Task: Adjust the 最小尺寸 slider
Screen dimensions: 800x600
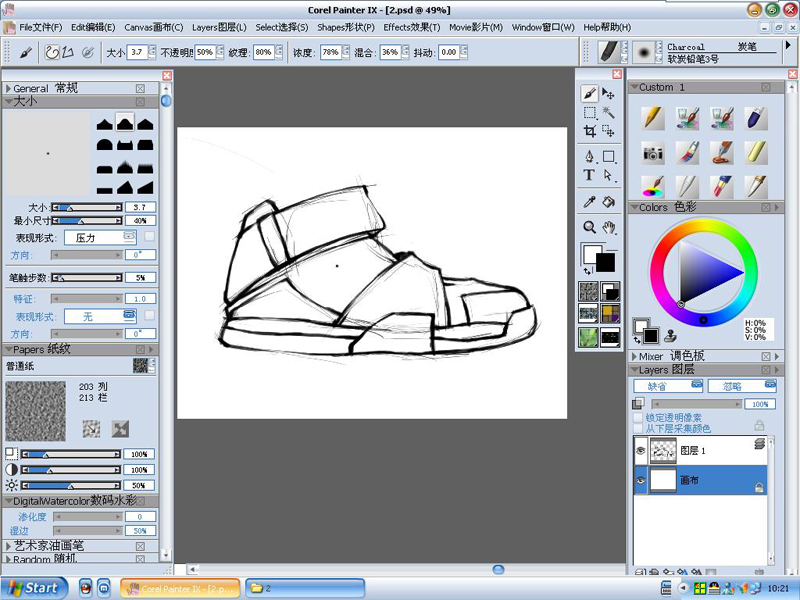Action: (87, 221)
